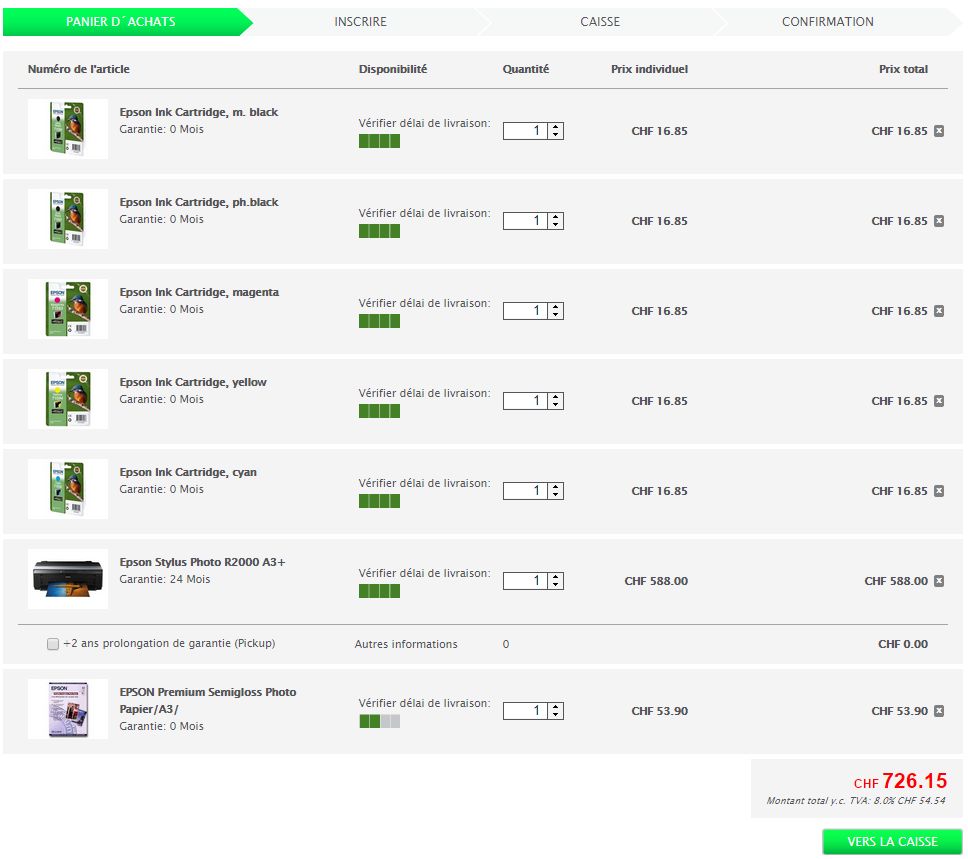Select 'Garantie: 24 Mois' text
Screen dimensions: 968x859
pyautogui.click(x=165, y=579)
